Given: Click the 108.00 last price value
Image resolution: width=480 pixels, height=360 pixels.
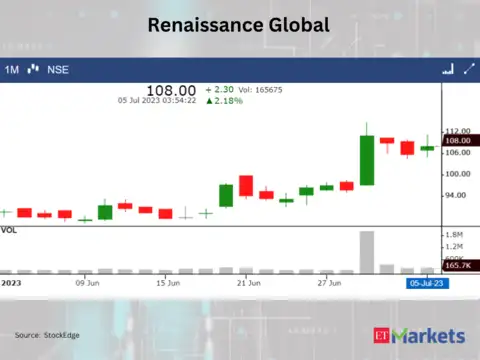Looking at the screenshot, I should click(x=171, y=90).
